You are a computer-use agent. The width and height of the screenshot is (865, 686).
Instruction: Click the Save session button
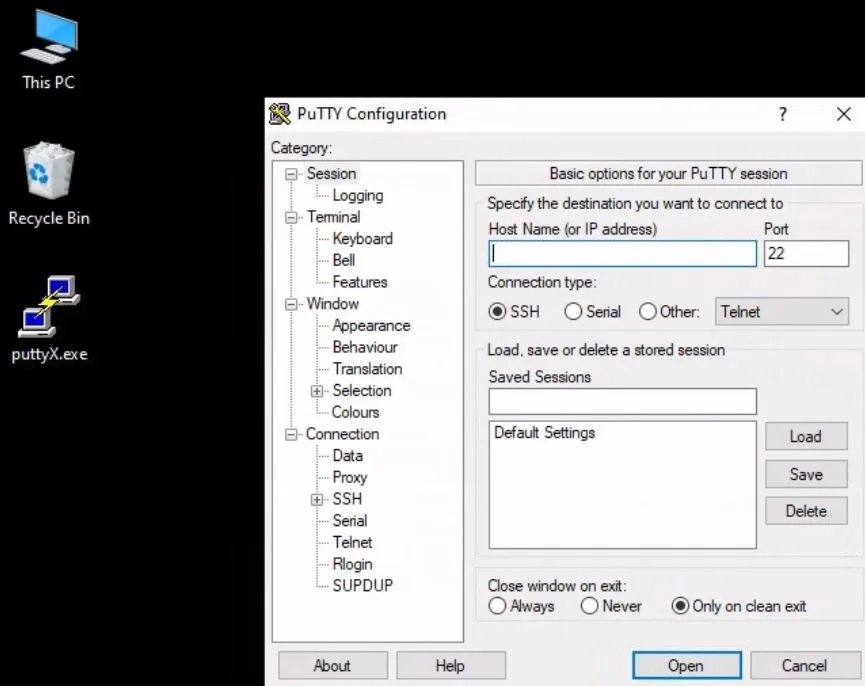pos(806,474)
